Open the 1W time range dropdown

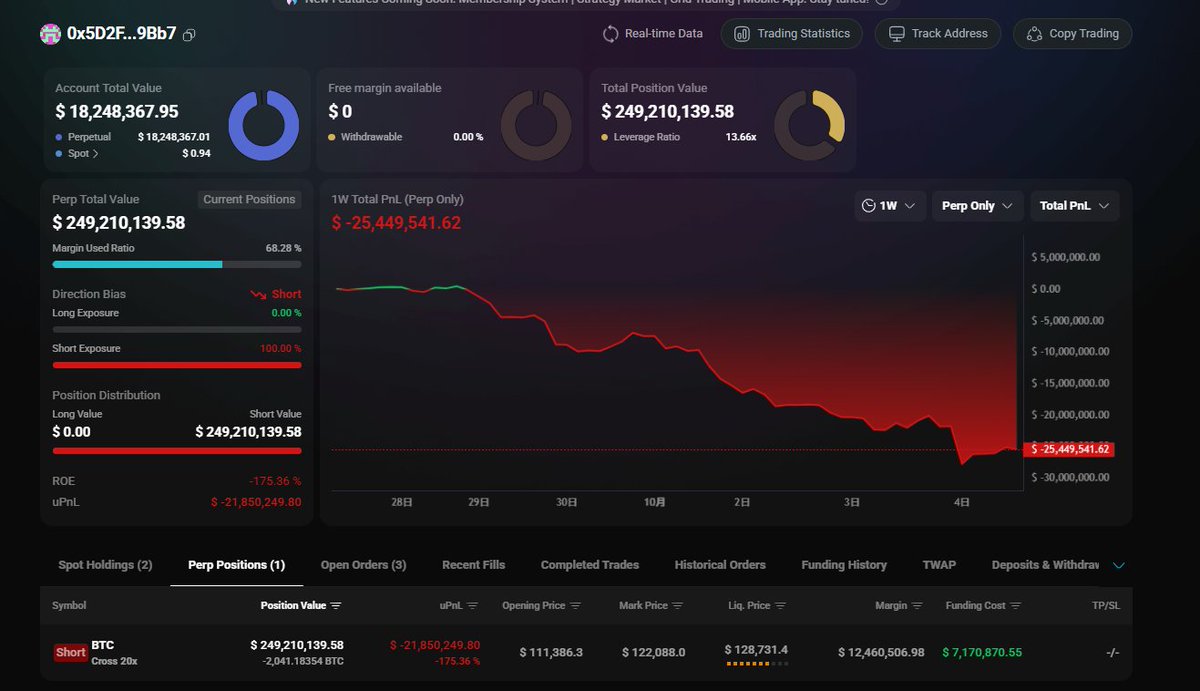click(889, 206)
